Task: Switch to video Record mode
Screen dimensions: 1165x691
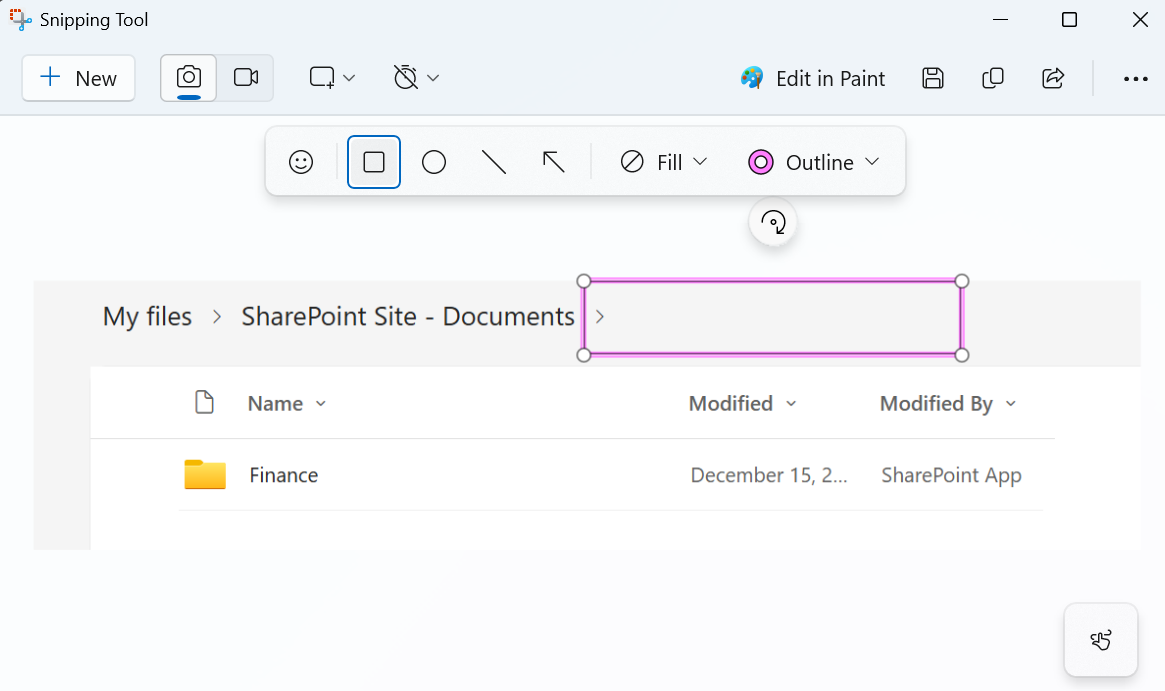Action: tap(246, 78)
